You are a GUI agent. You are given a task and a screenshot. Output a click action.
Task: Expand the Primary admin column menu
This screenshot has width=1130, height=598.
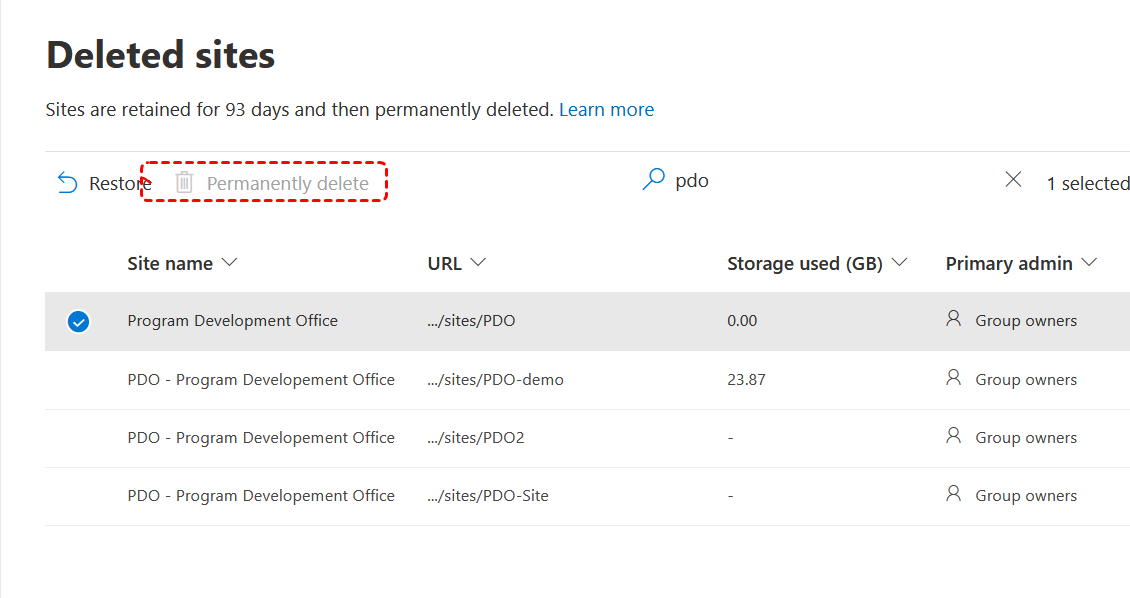point(1089,263)
